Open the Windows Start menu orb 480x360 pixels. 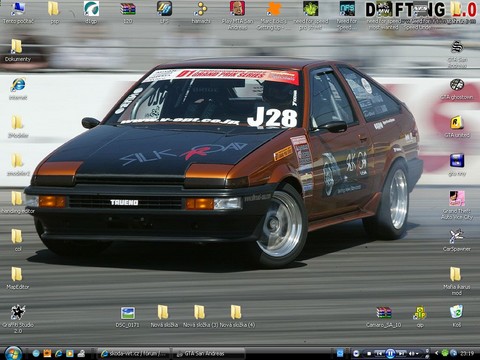13,353
